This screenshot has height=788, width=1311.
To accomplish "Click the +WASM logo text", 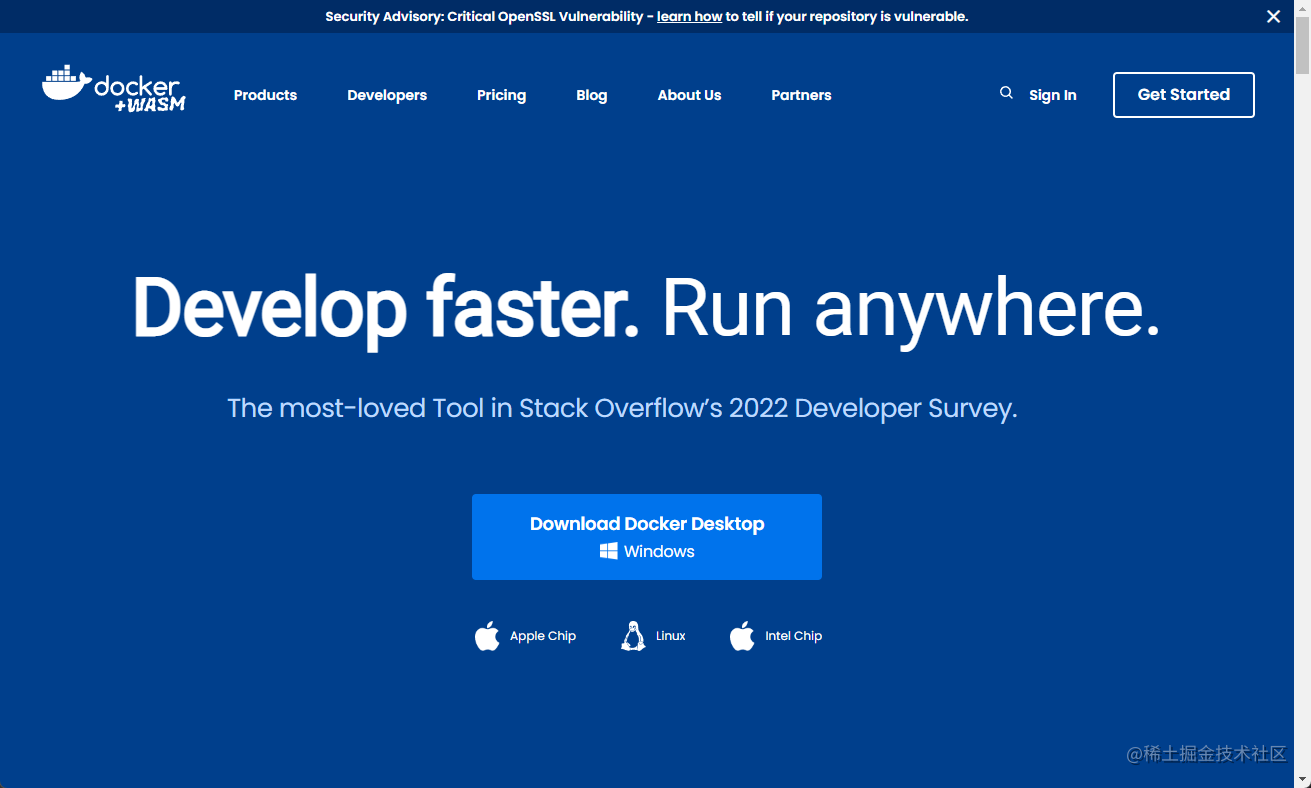I will pos(150,104).
